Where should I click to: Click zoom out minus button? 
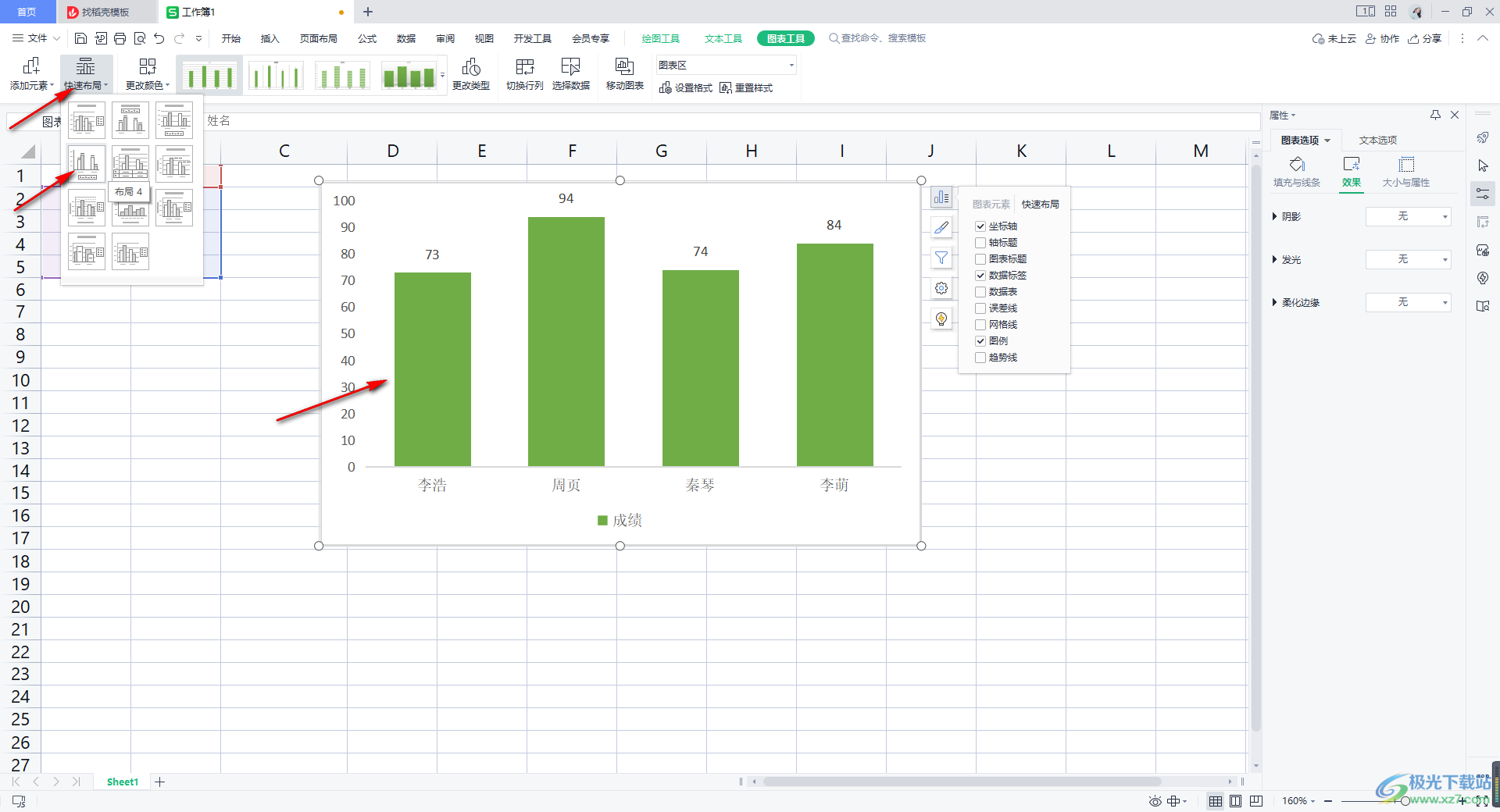click(x=1328, y=801)
